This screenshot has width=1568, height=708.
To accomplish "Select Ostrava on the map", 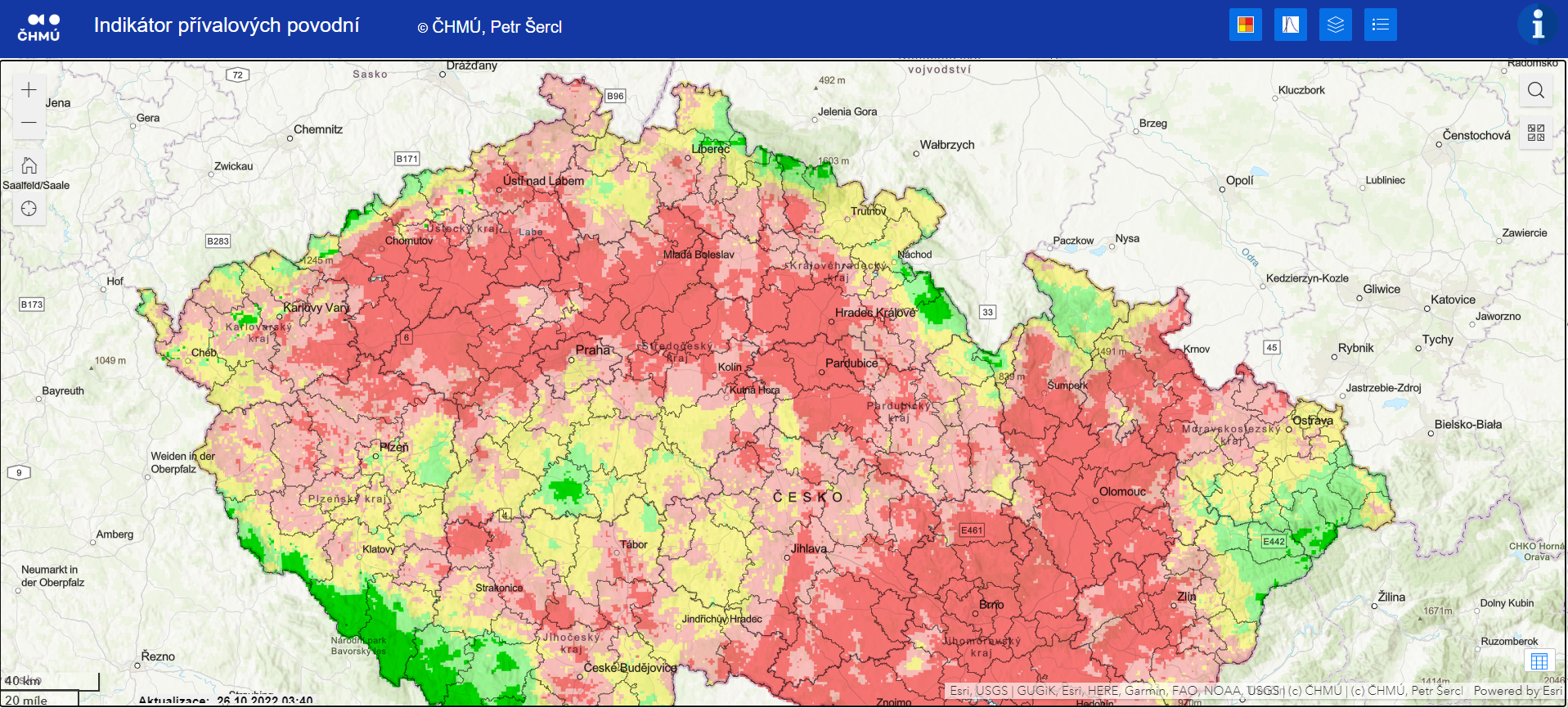I will [1312, 421].
